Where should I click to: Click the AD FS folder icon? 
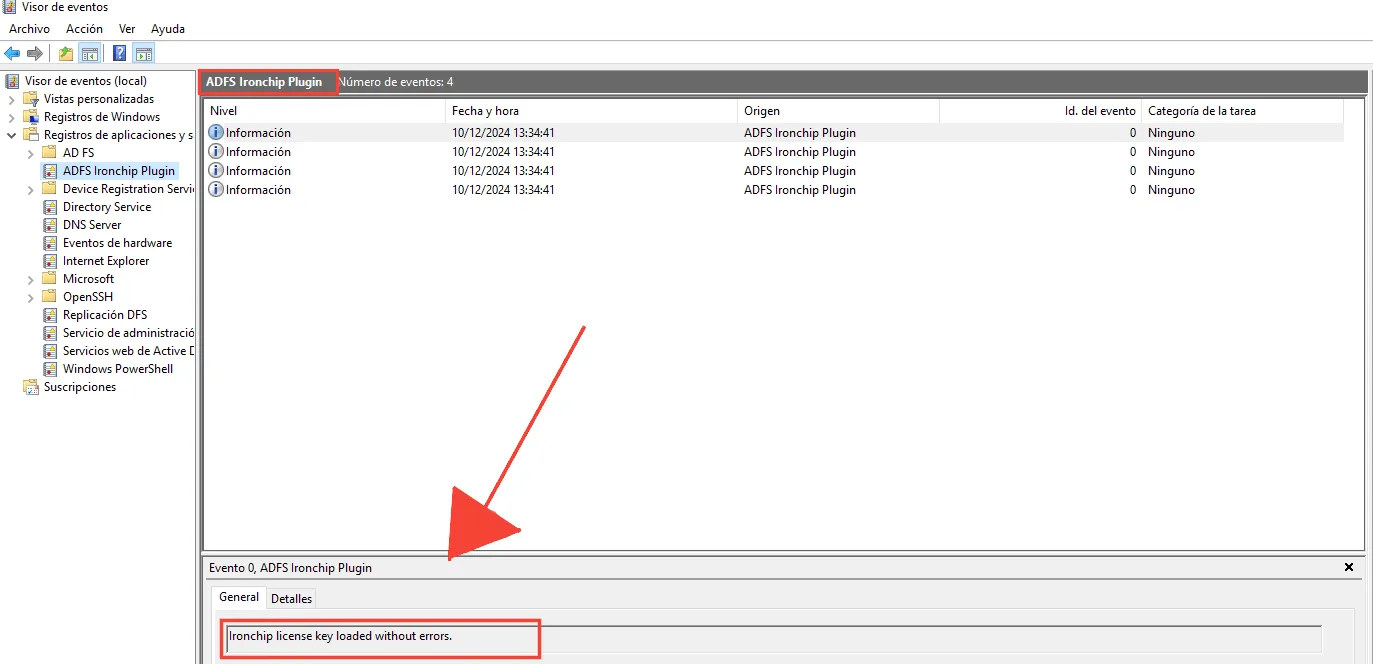[51, 153]
